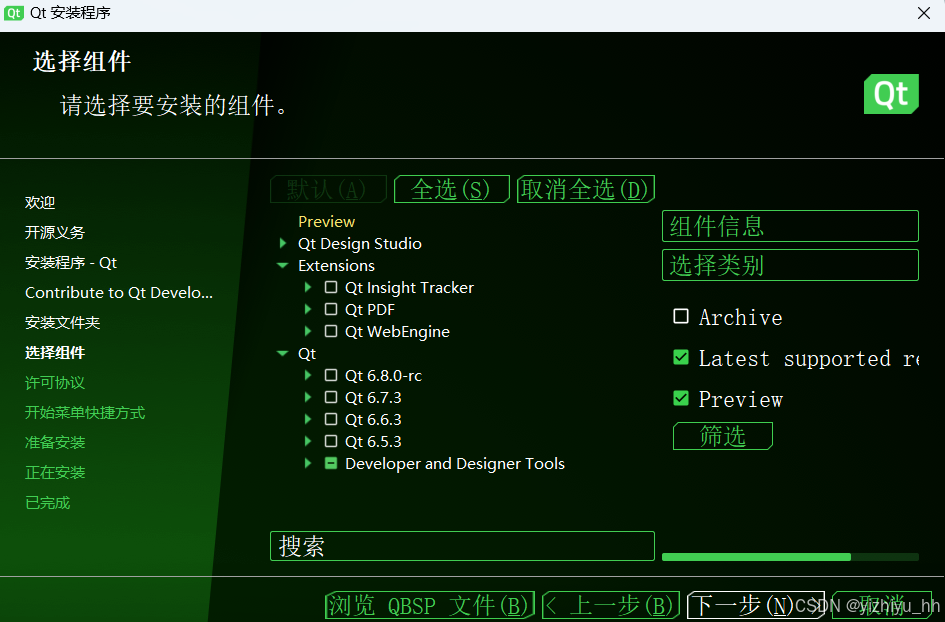Select the Qt 6.7.3 checkbox

[331, 397]
